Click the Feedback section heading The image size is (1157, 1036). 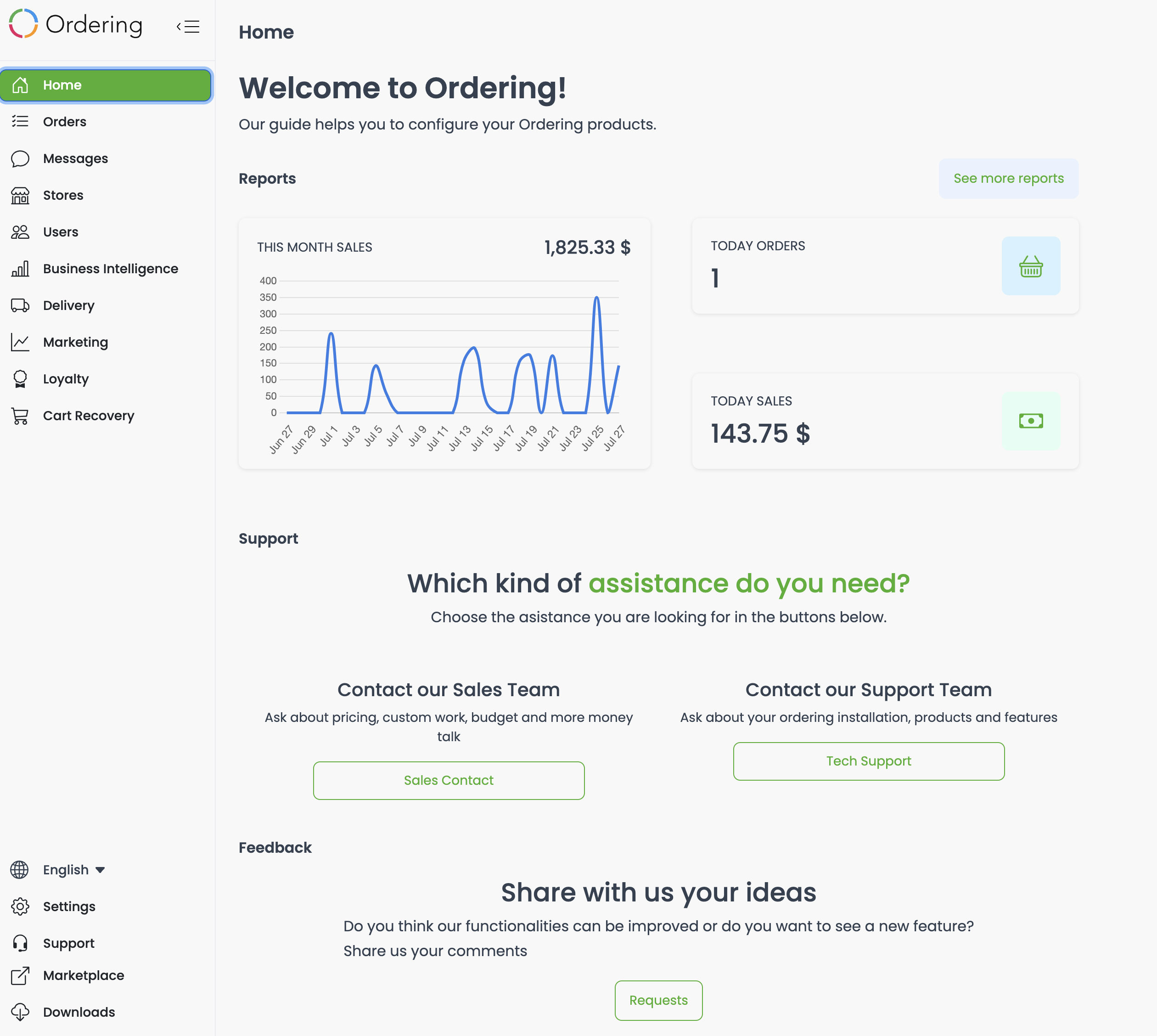pyautogui.click(x=275, y=848)
